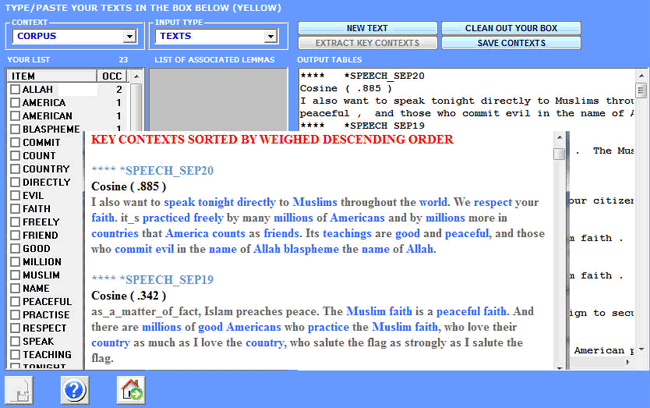
Task: Click the SAVE CONTEXTS button
Action: [511, 43]
